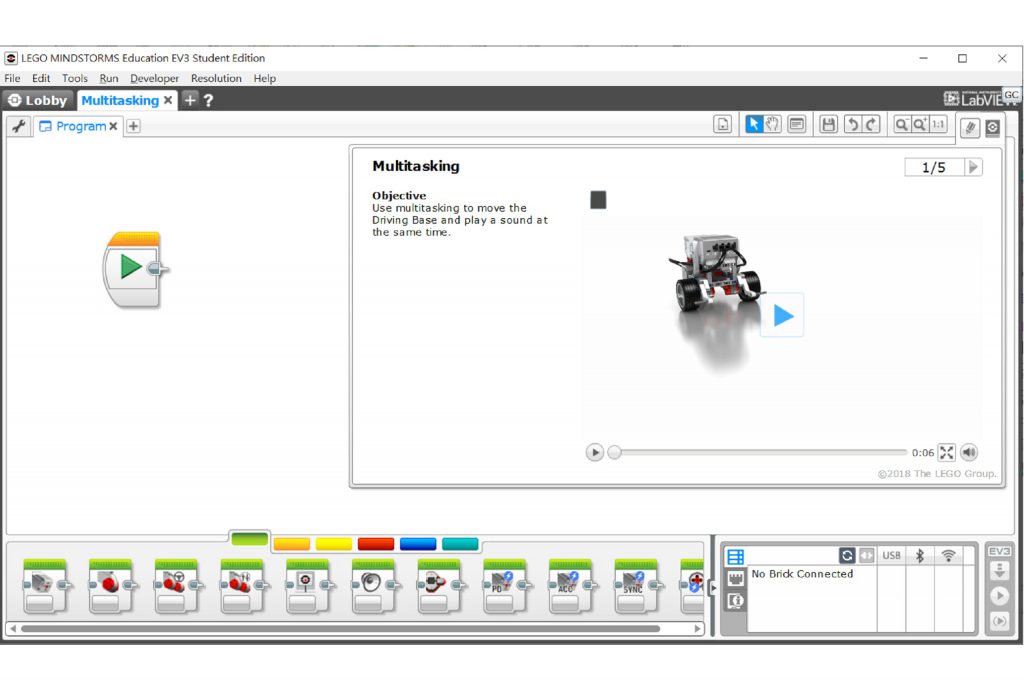Download and run the program on the EV3 brick

click(x=999, y=596)
